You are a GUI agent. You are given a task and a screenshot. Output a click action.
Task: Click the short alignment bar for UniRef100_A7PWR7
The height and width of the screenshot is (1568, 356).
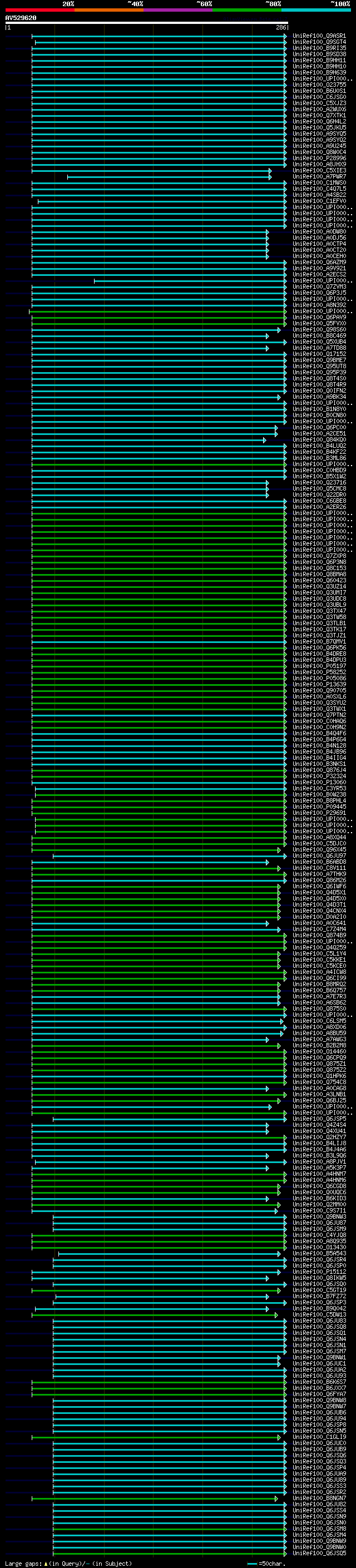[x=169, y=177]
